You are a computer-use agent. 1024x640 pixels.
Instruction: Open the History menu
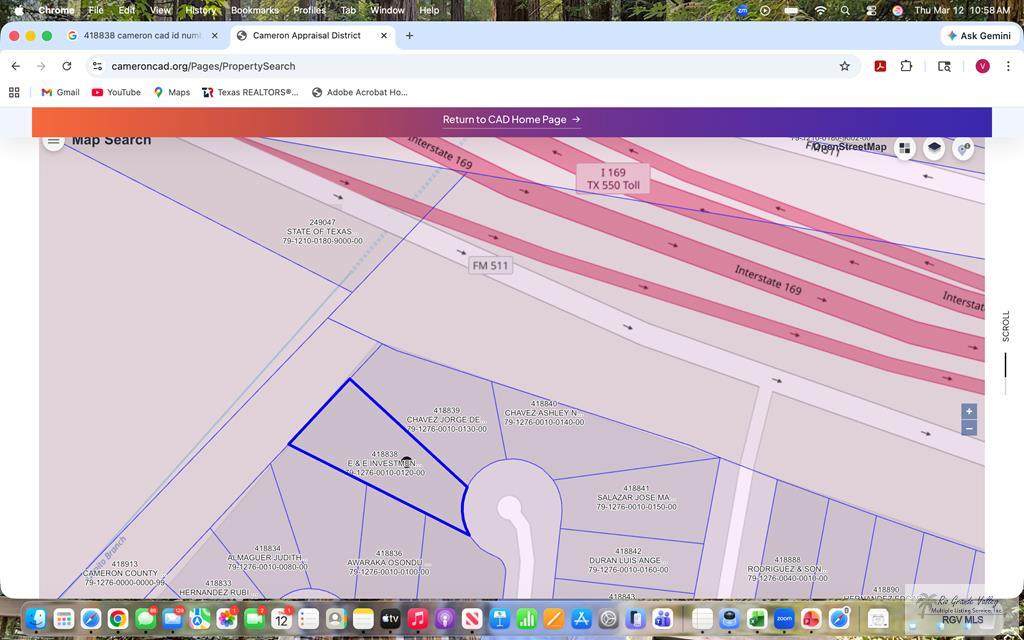pyautogui.click(x=200, y=10)
